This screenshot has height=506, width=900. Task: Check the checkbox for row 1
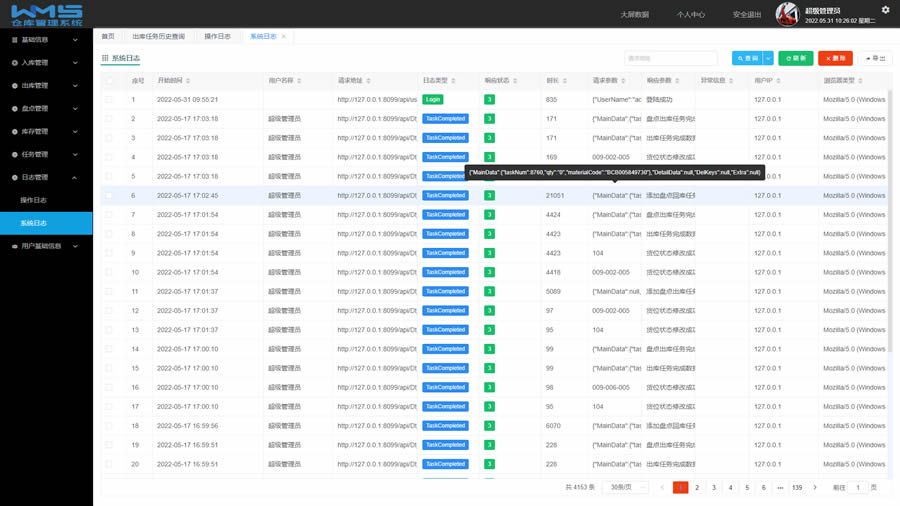[x=109, y=99]
